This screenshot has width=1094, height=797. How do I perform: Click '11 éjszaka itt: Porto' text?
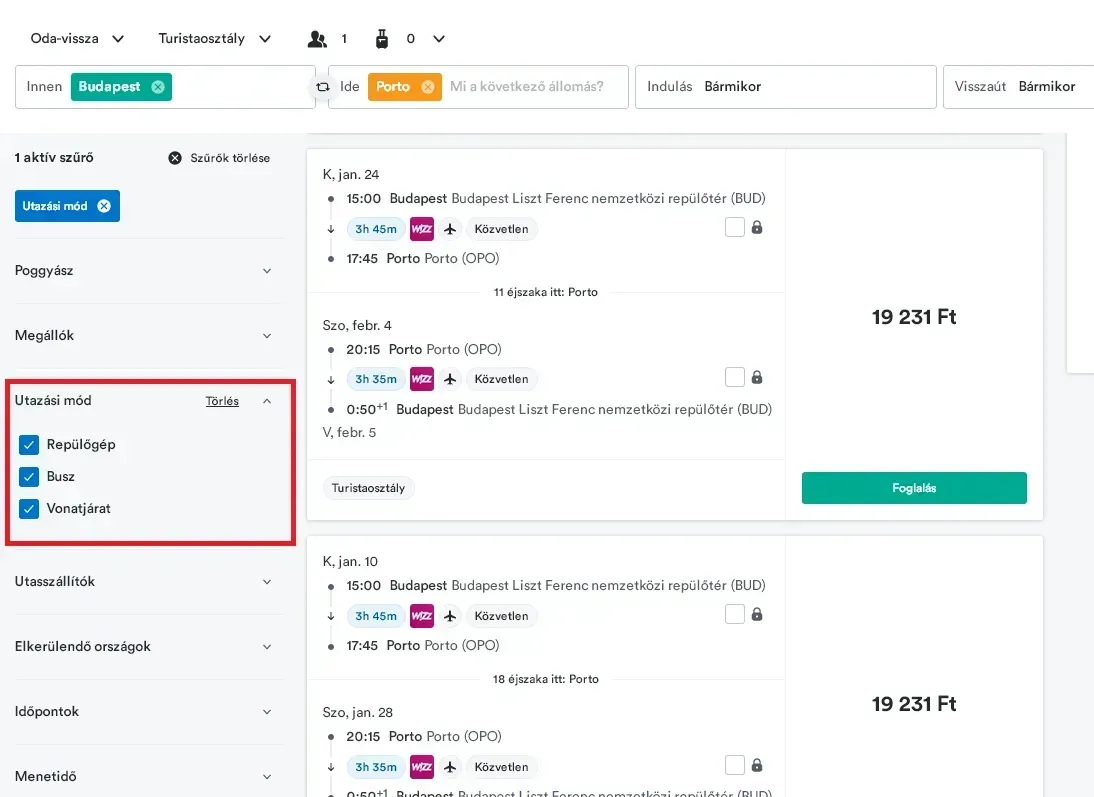pos(546,292)
